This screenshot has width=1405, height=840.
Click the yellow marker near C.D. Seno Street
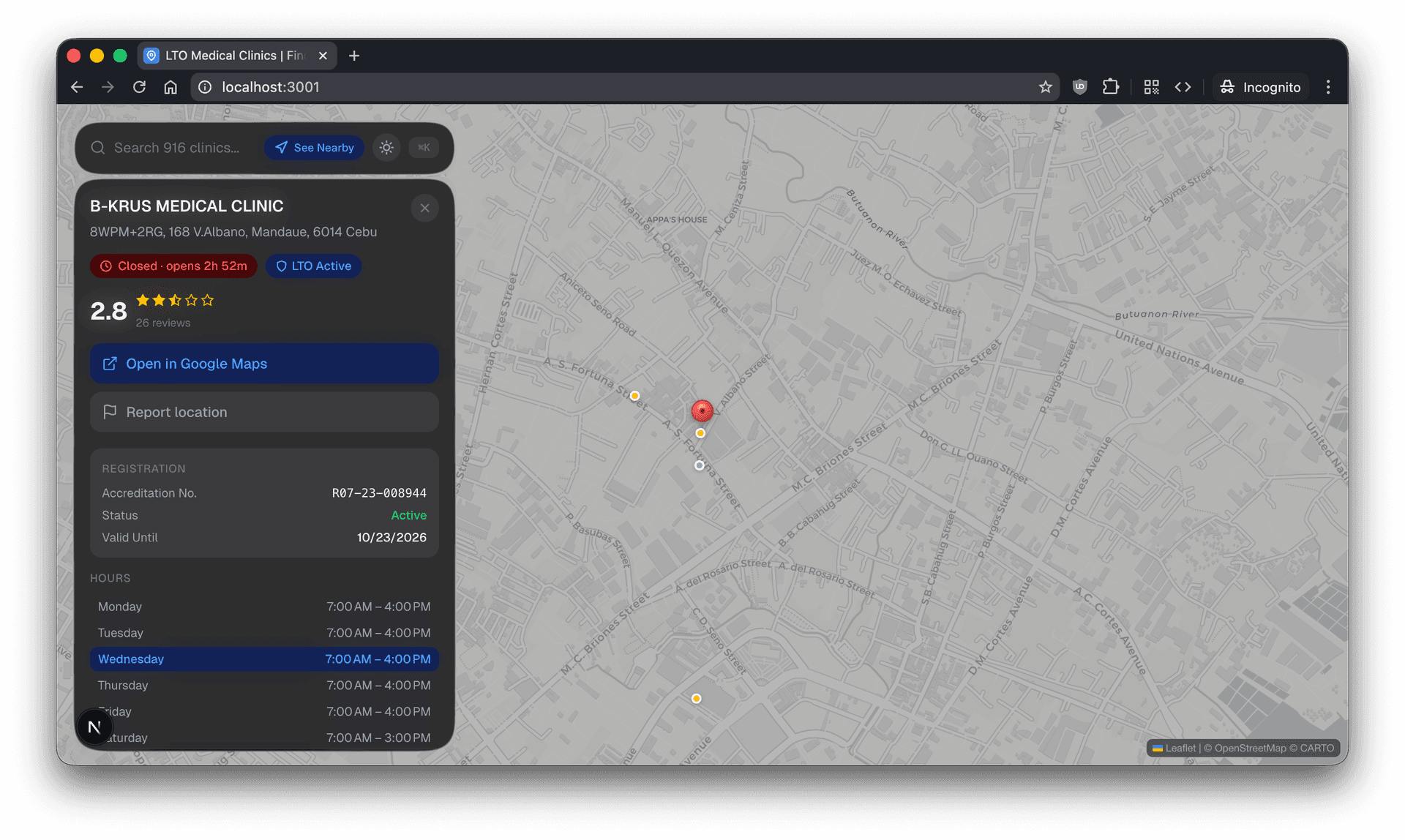coord(696,699)
